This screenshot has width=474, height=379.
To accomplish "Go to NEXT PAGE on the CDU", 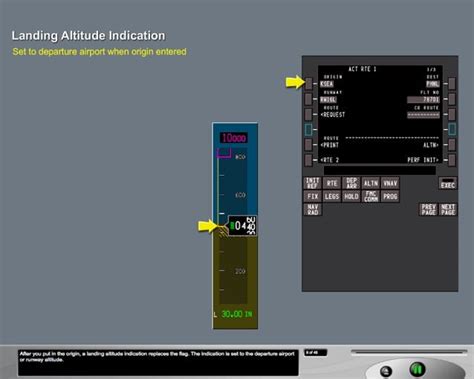I will tap(448, 210).
